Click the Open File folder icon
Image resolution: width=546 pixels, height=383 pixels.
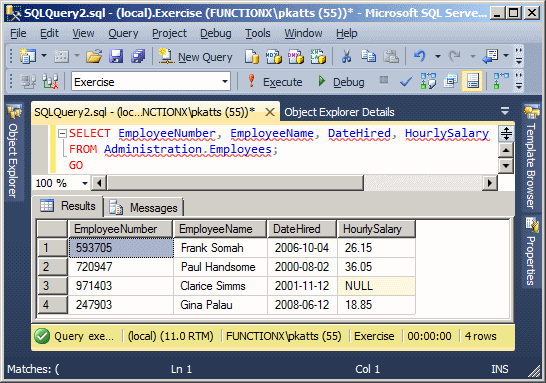(94, 56)
